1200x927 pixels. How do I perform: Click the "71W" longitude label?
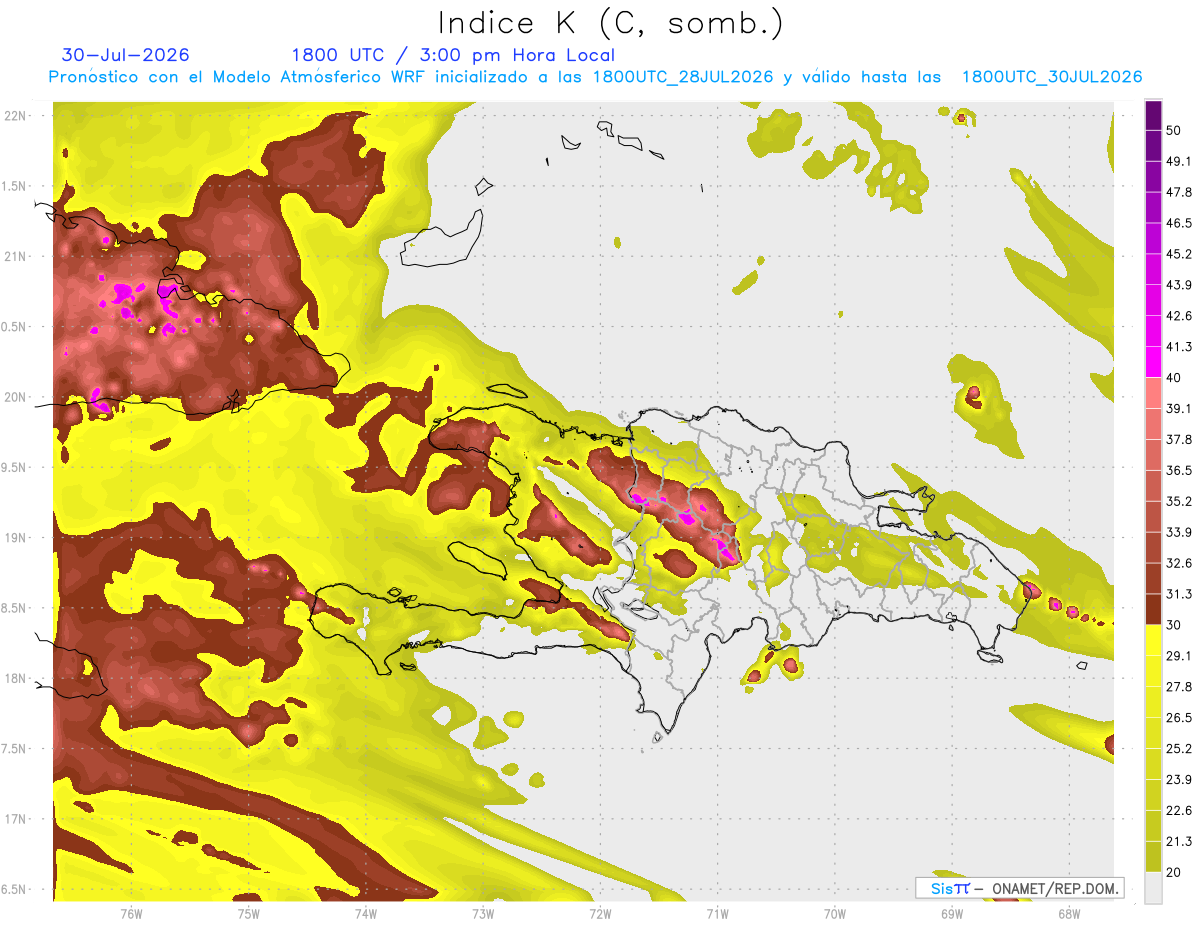tap(717, 913)
